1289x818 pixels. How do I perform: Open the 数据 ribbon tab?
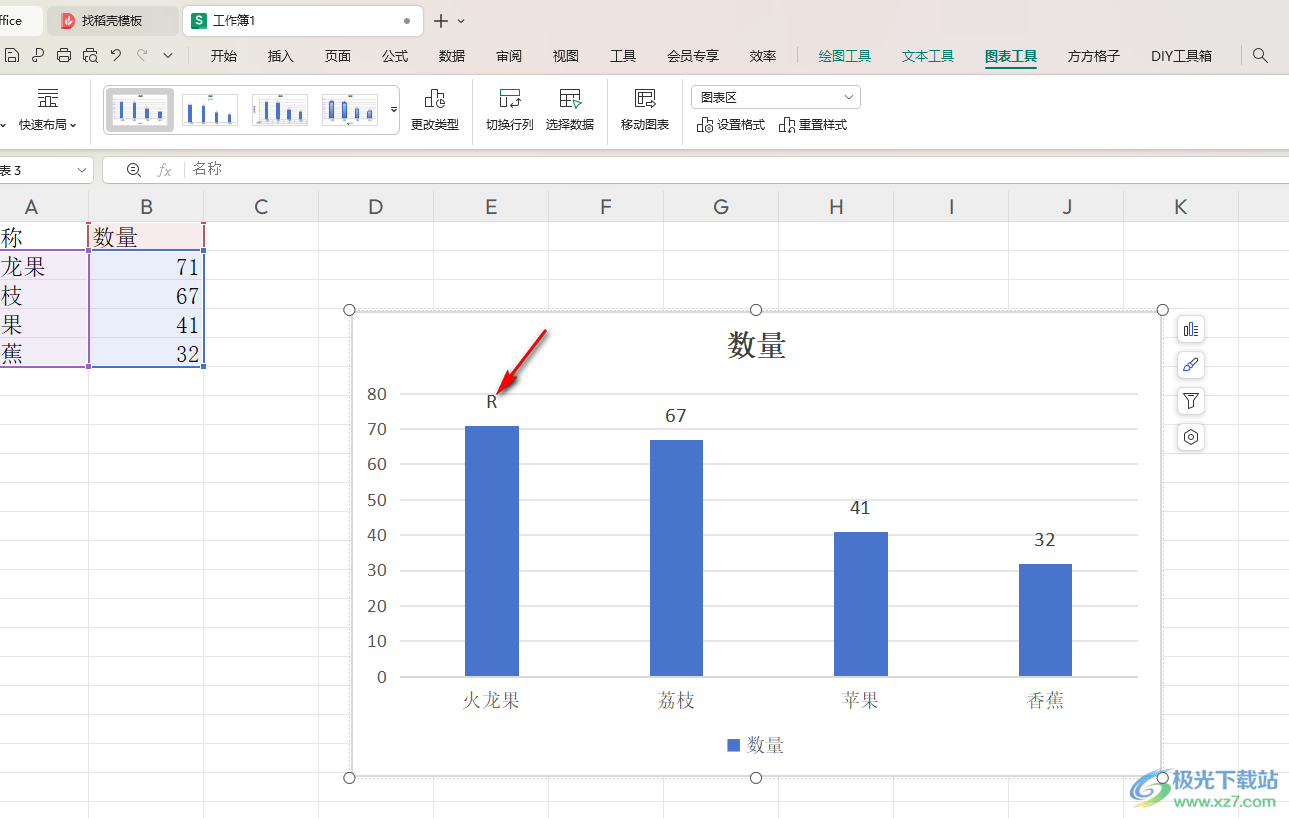click(452, 56)
